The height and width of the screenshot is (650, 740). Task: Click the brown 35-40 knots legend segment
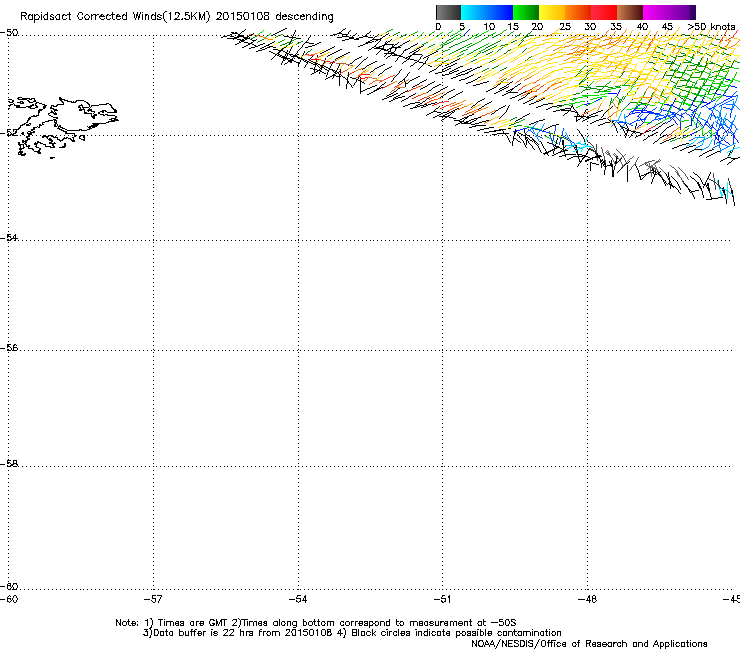coord(630,12)
